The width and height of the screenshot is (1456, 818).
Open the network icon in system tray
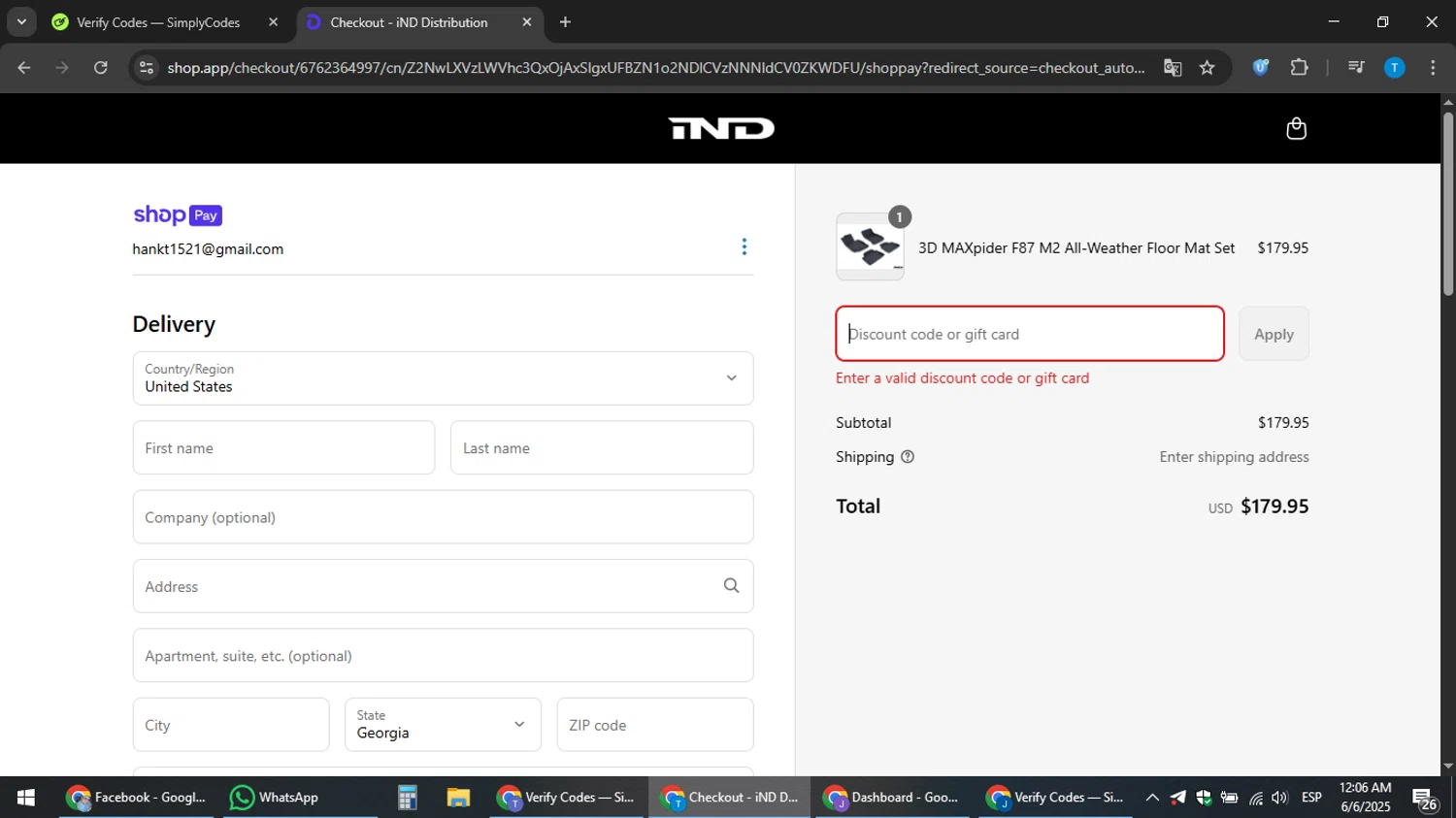click(1256, 798)
